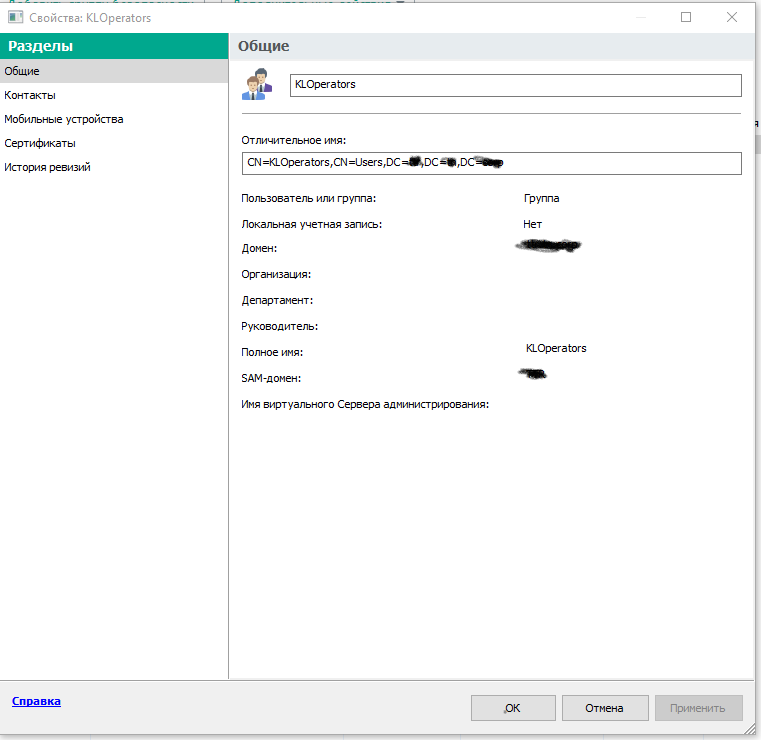
Task: Click the SAM-домен label
Action: point(271,378)
